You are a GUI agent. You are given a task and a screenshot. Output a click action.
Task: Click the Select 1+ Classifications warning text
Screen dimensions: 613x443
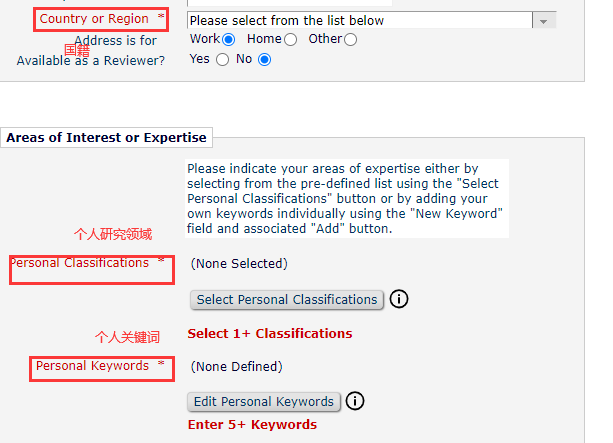pyautogui.click(x=270, y=333)
